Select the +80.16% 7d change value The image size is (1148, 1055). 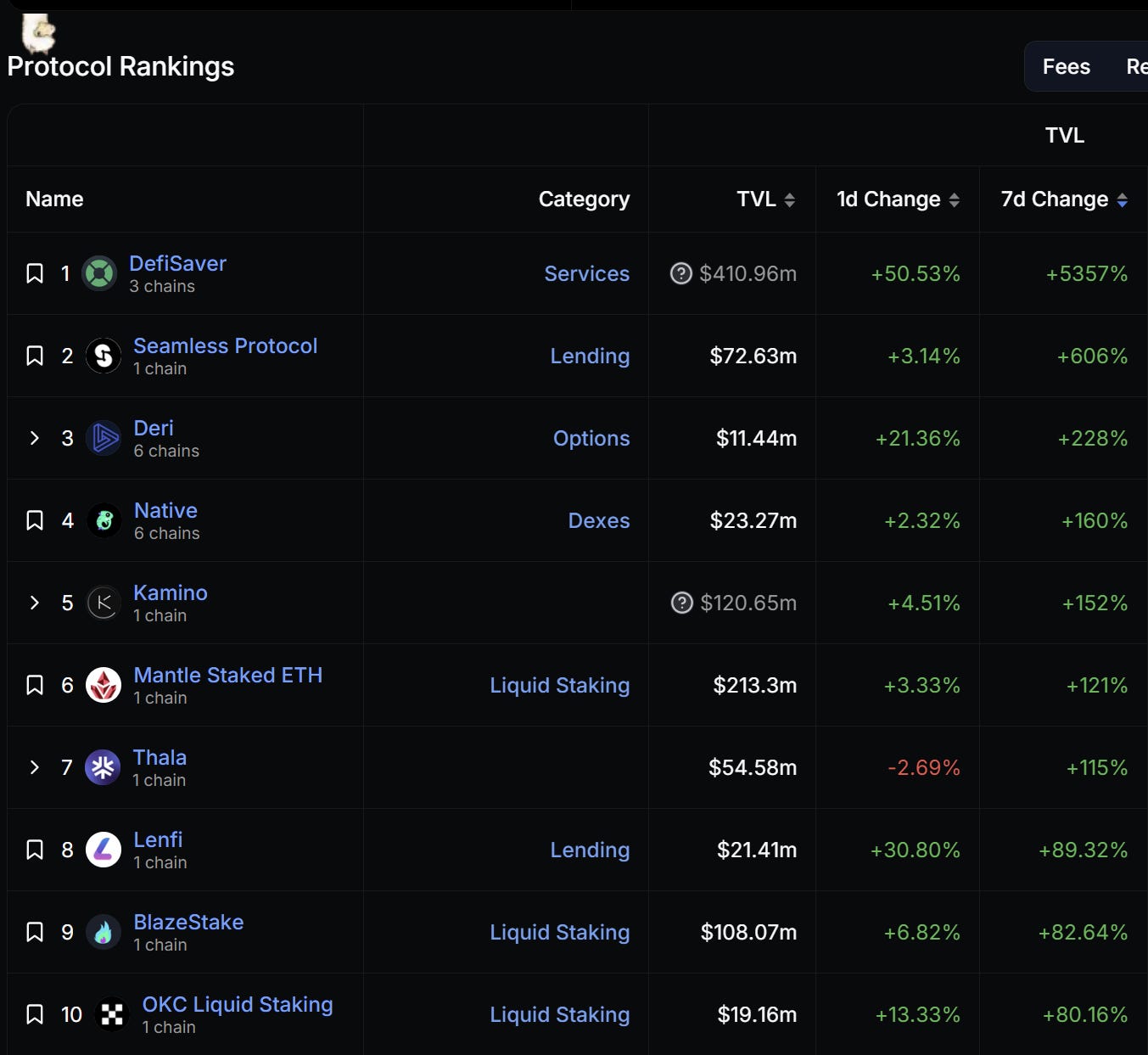(1085, 1014)
